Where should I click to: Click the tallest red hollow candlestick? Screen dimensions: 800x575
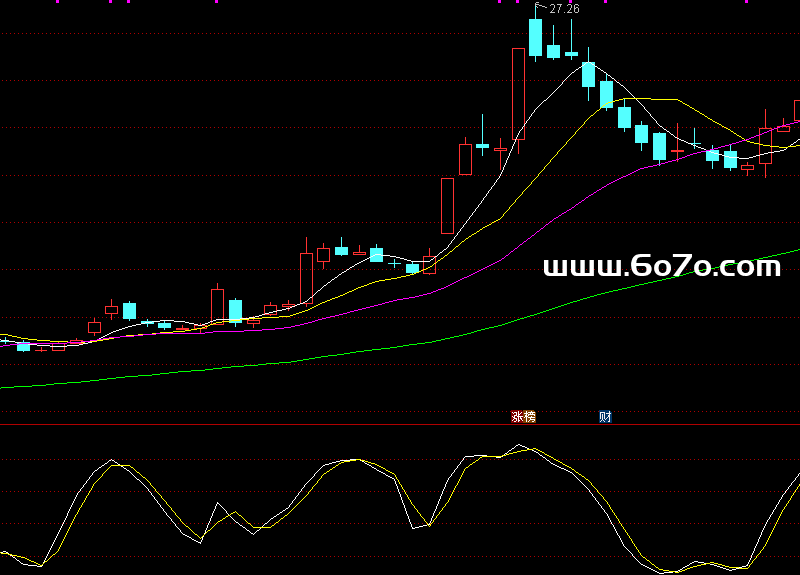(x=518, y=94)
